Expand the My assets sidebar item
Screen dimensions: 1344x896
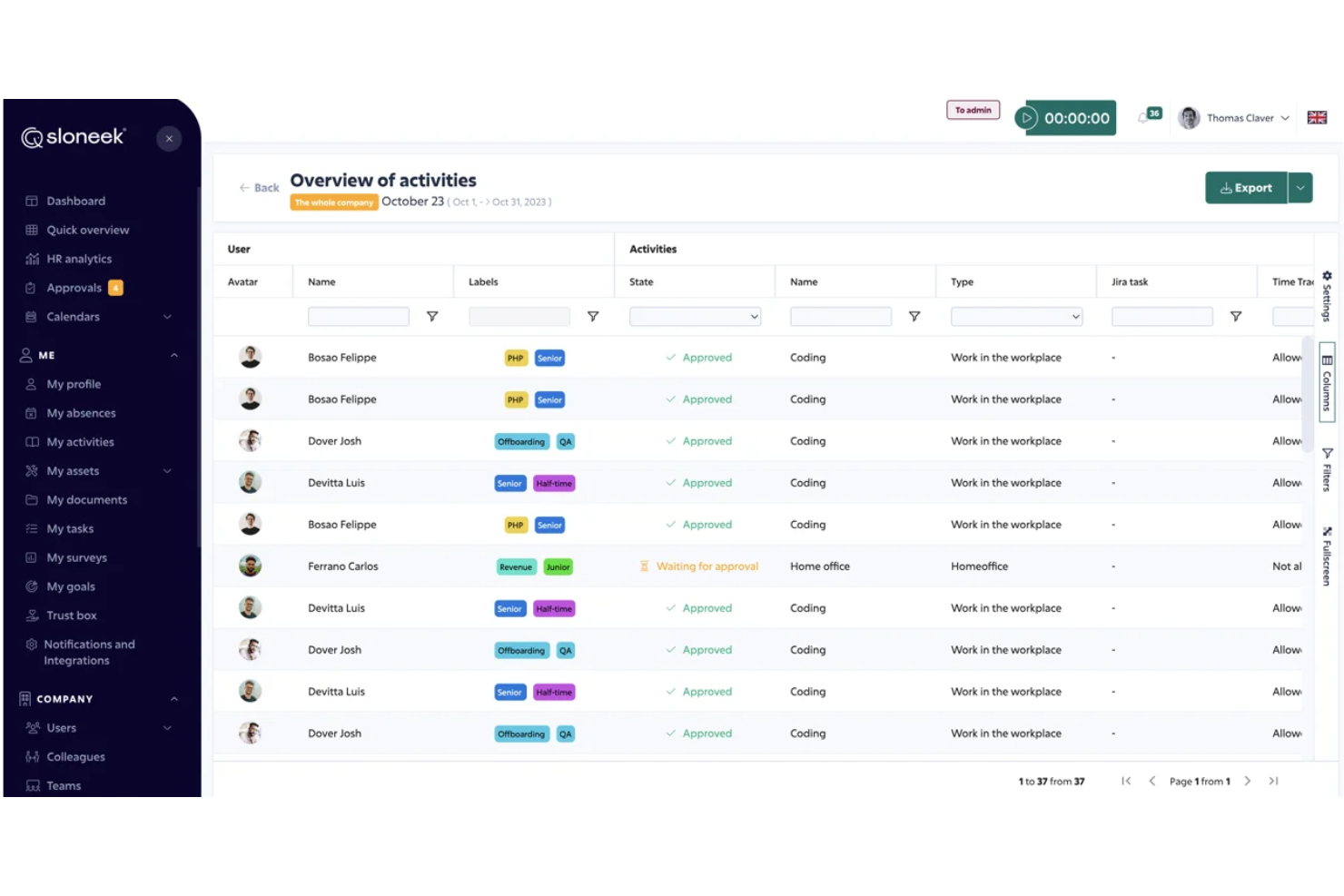(x=166, y=471)
